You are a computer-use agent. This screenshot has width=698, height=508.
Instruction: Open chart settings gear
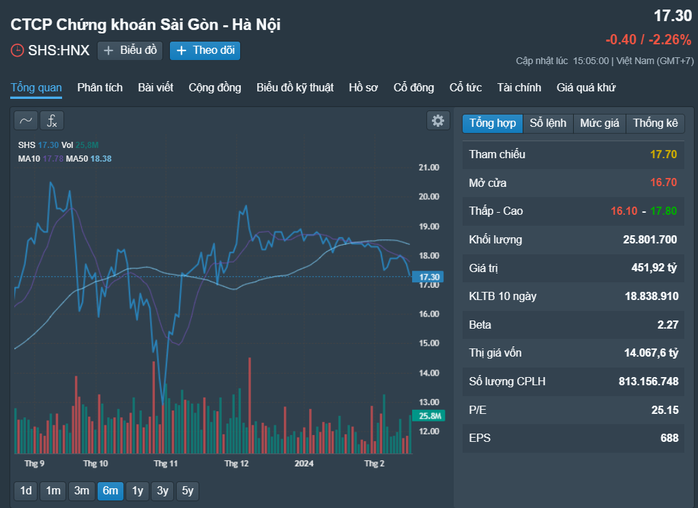[x=437, y=121]
